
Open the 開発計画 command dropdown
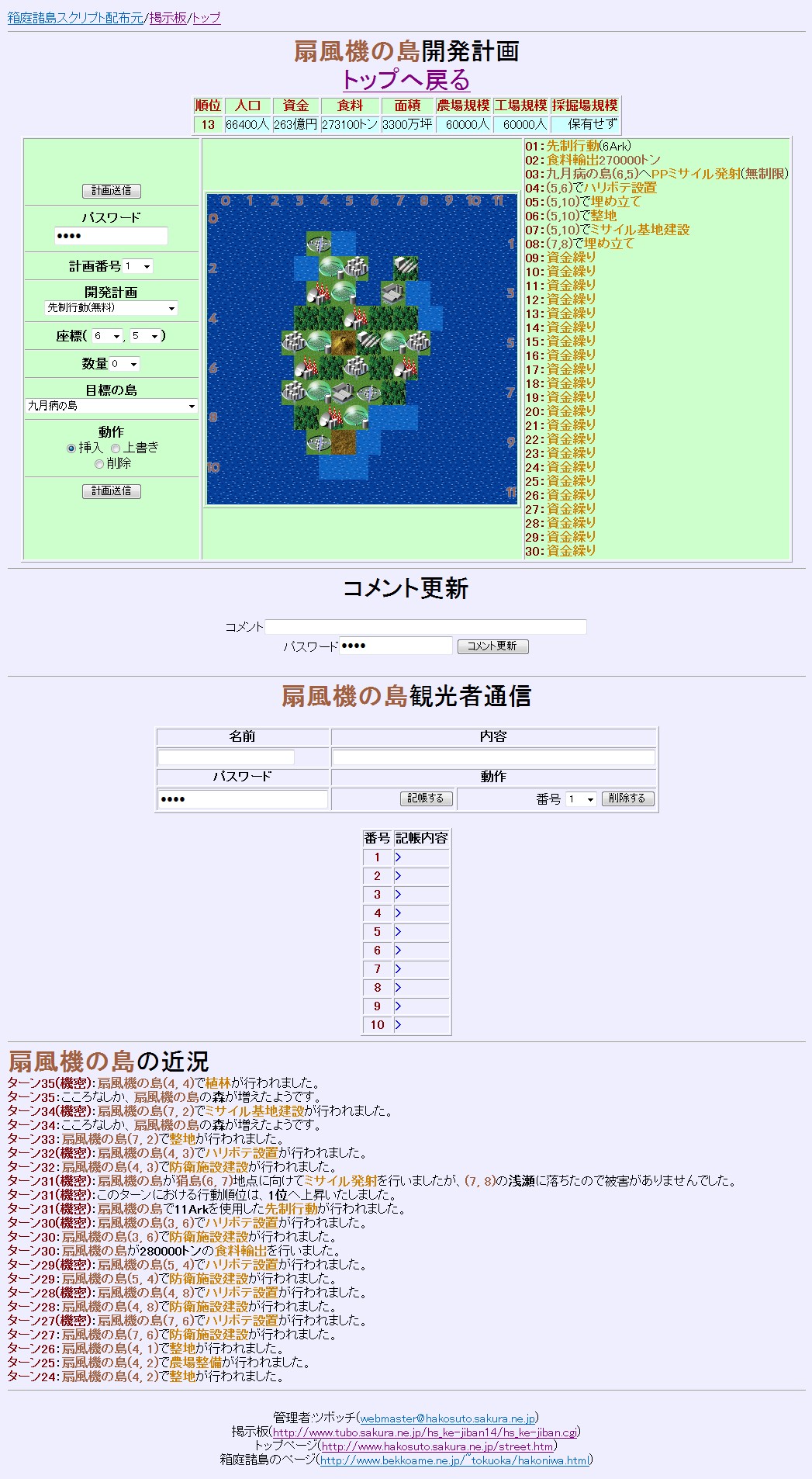(x=111, y=308)
